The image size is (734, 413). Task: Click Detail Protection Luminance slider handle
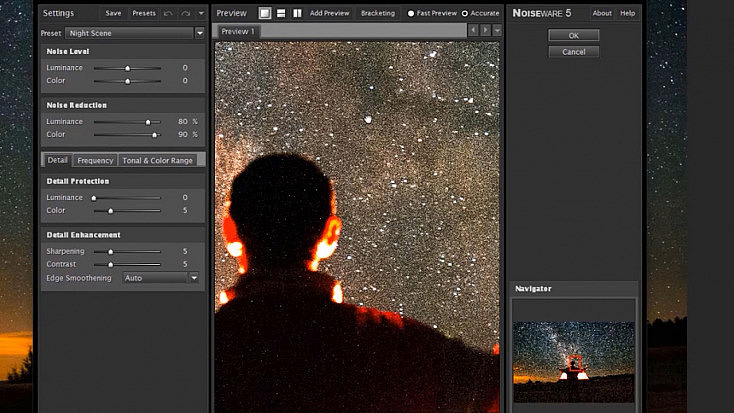click(94, 198)
